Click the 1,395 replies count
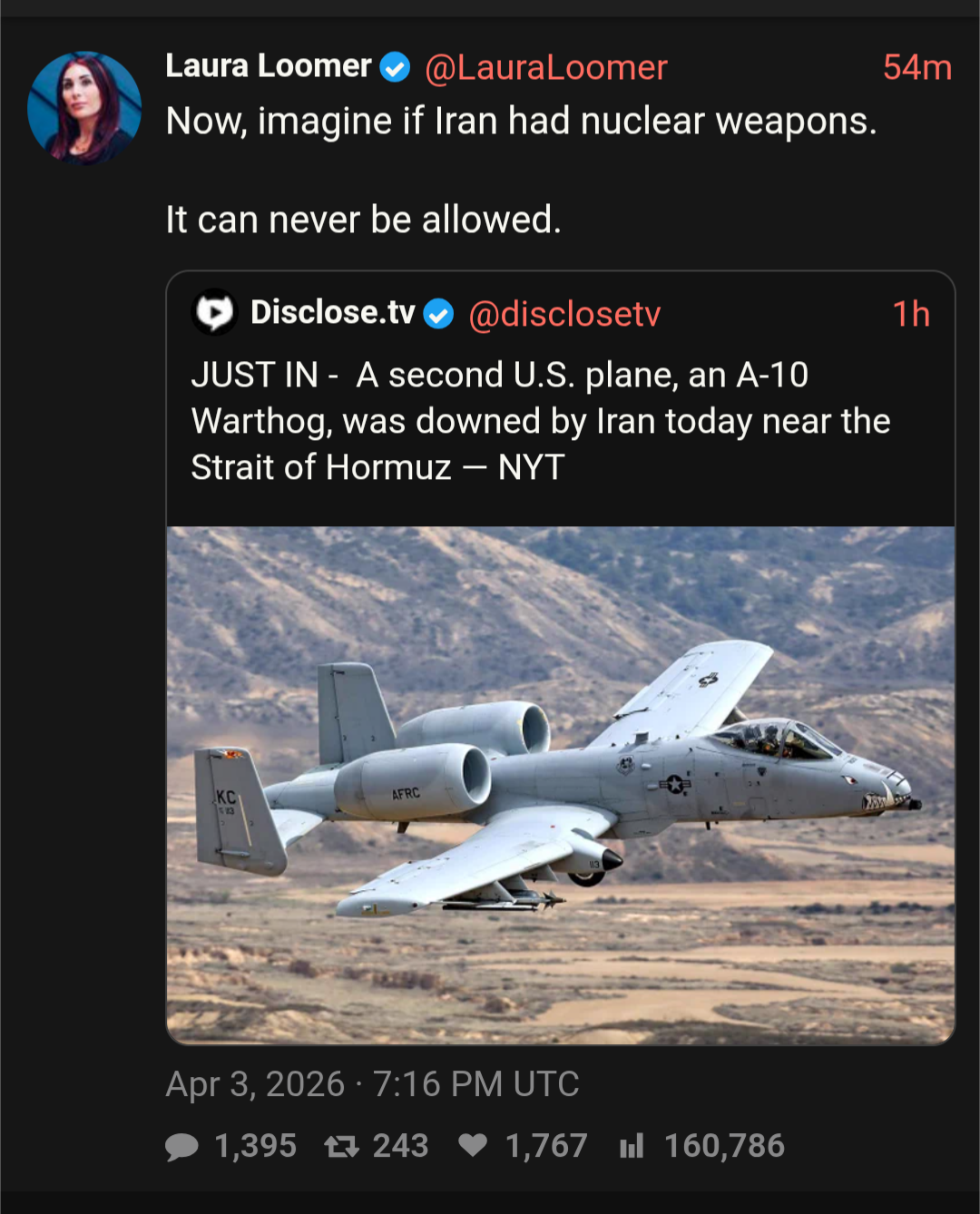 point(255,1146)
